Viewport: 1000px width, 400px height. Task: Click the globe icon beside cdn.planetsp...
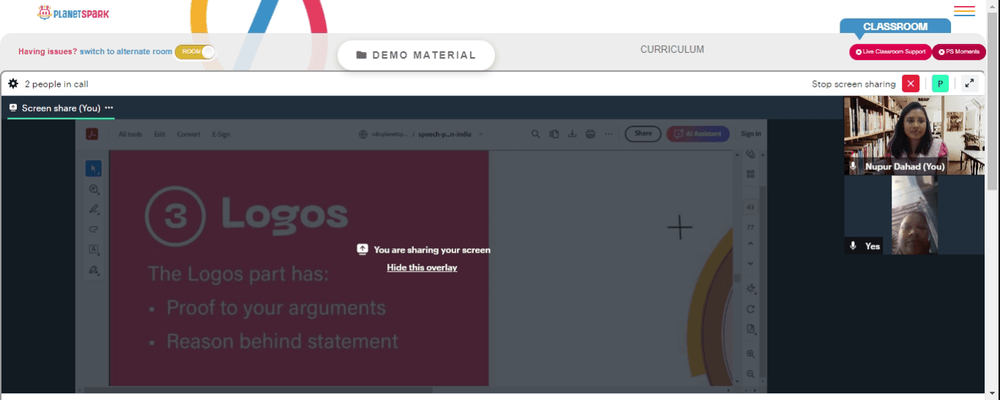pyautogui.click(x=364, y=134)
